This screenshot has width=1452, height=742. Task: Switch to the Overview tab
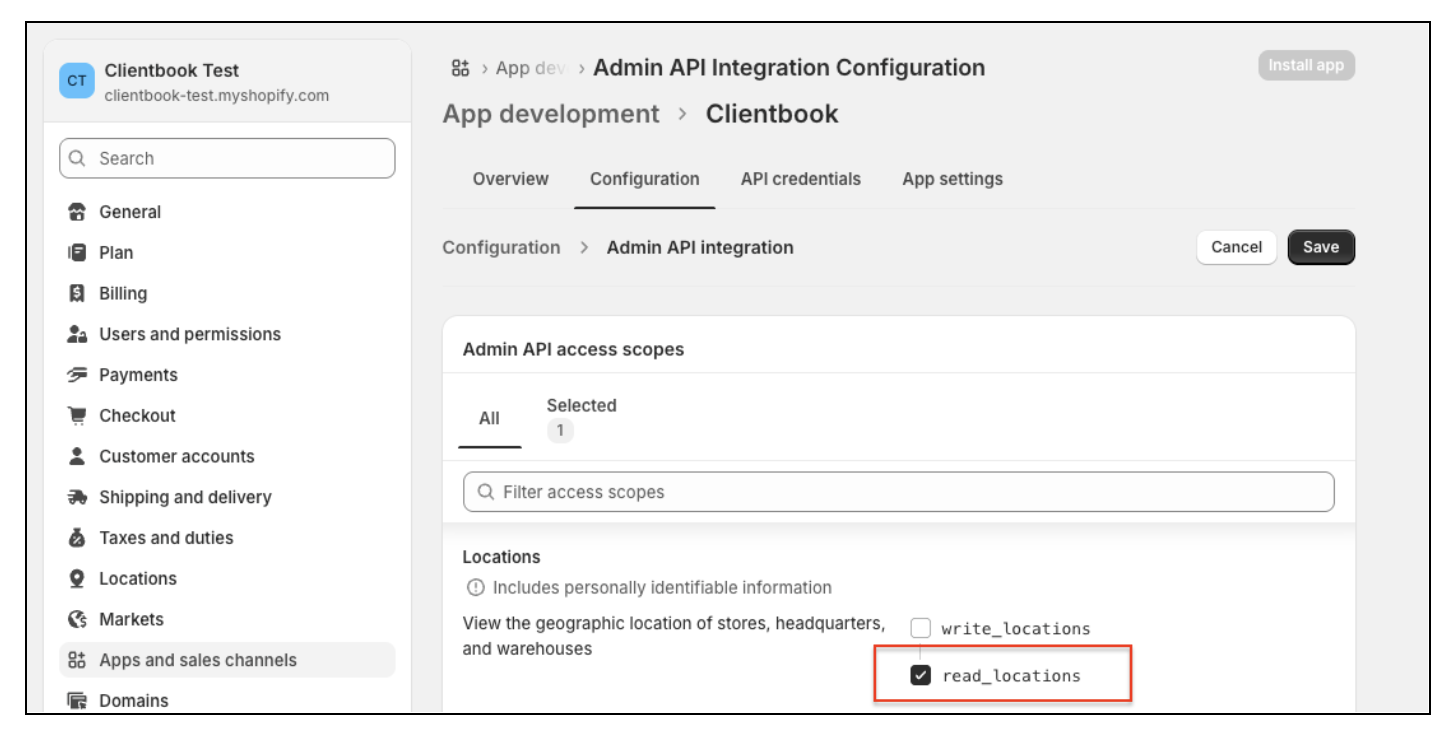[511, 179]
